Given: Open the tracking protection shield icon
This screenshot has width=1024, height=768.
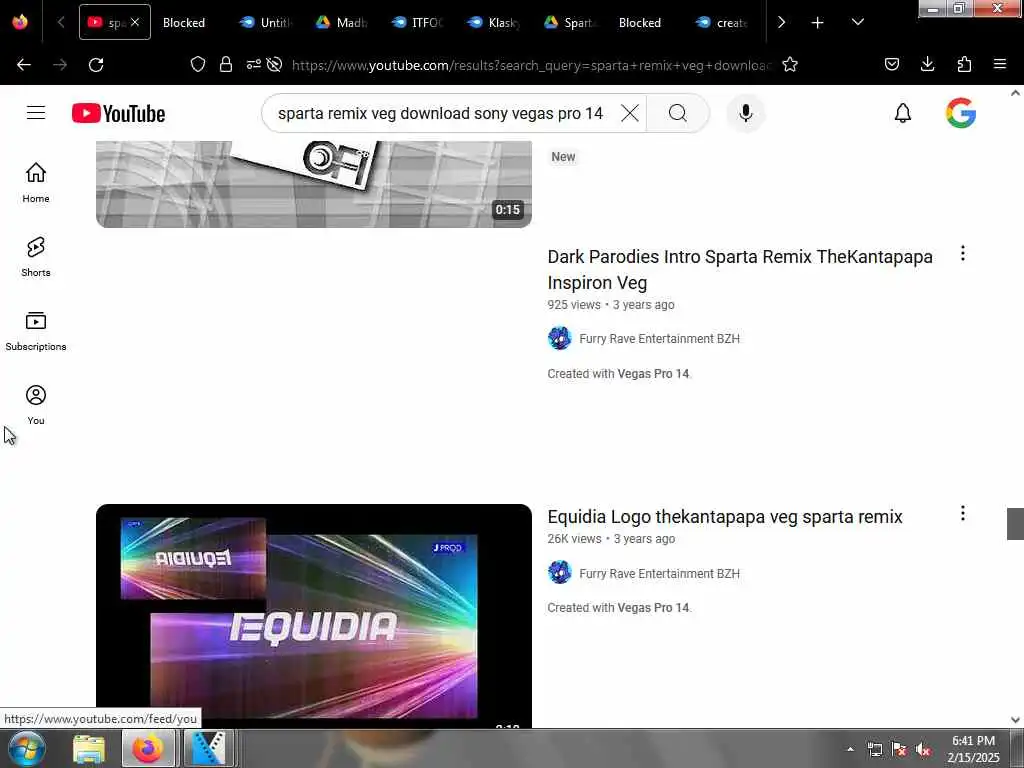Looking at the screenshot, I should tap(198, 64).
